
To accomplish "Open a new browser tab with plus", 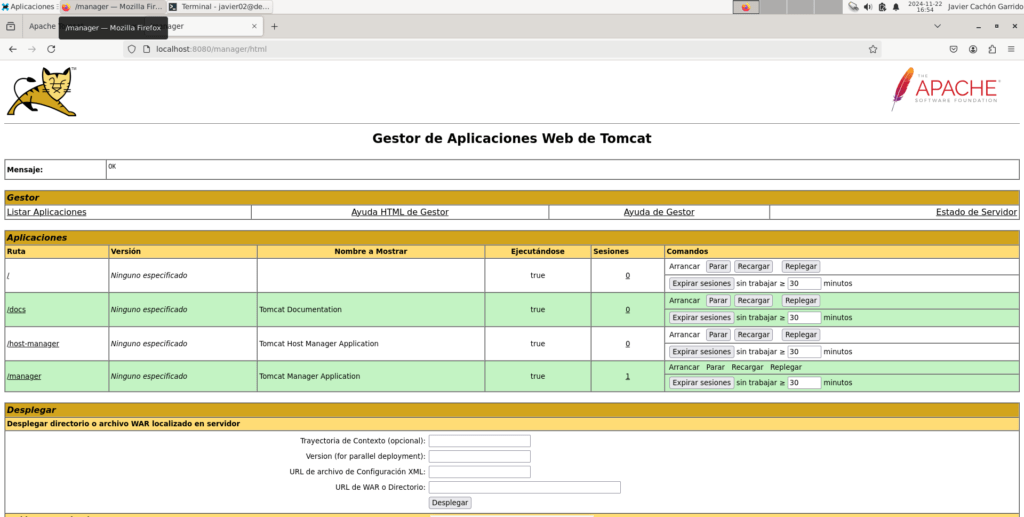I will coord(274,27).
